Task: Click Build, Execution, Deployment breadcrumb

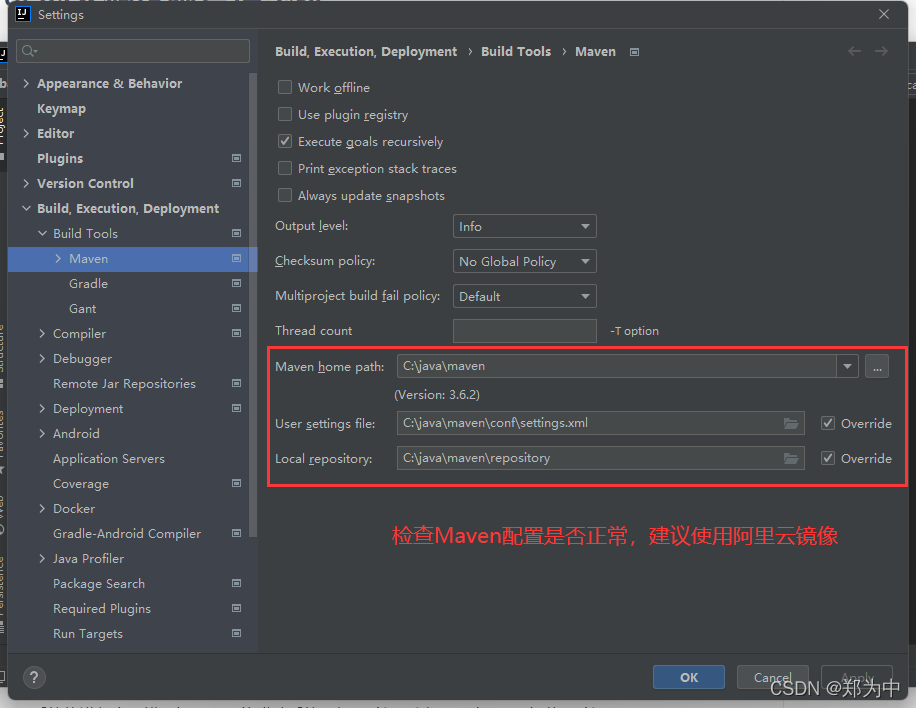Action: [x=366, y=51]
